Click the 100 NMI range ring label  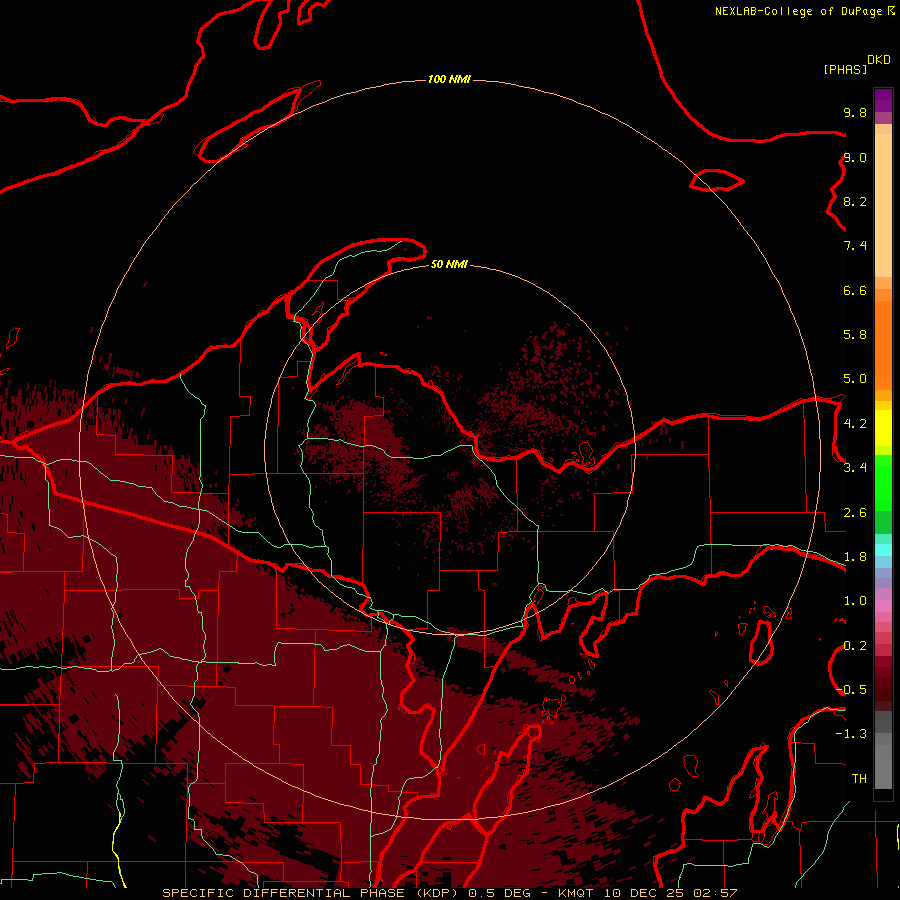449,79
